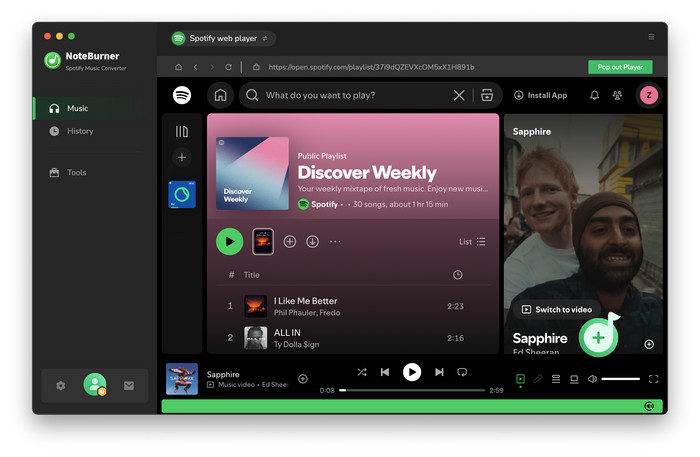
Task: Clear the search field with the X
Action: pos(459,95)
